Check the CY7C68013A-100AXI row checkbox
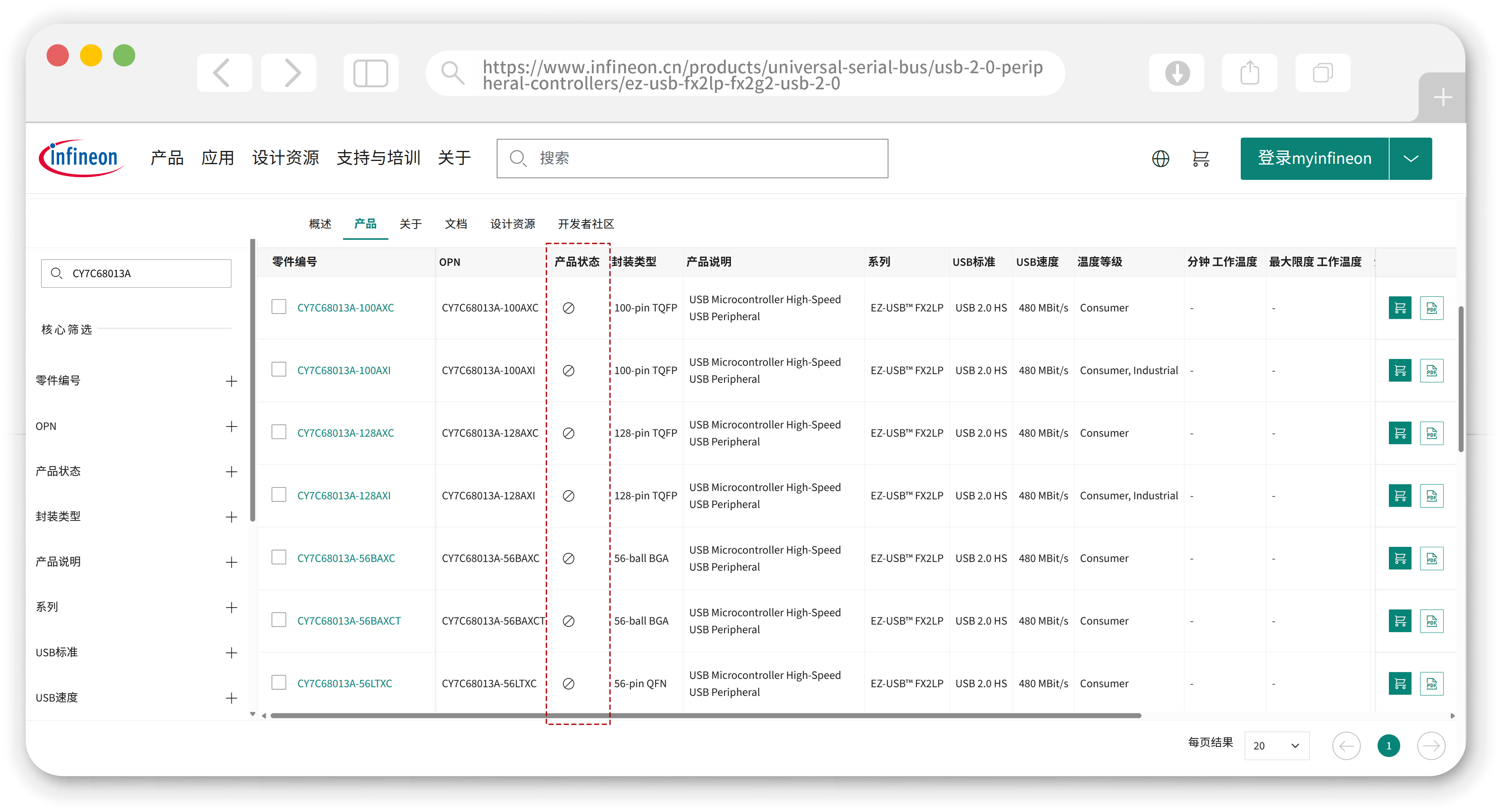The height and width of the screenshot is (812, 1500). pos(279,370)
